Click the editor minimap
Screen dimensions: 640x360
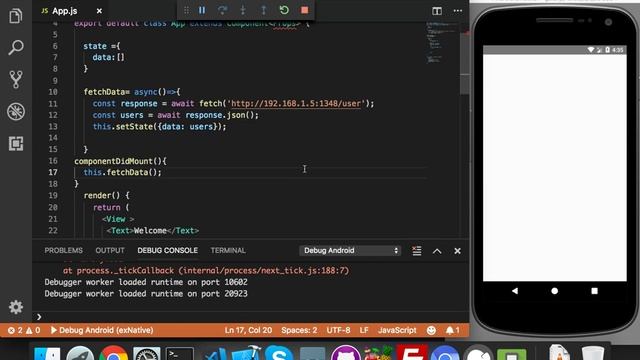441,43
